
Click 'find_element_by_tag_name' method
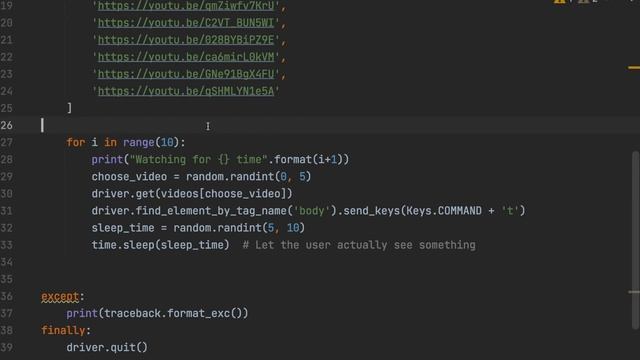point(211,211)
